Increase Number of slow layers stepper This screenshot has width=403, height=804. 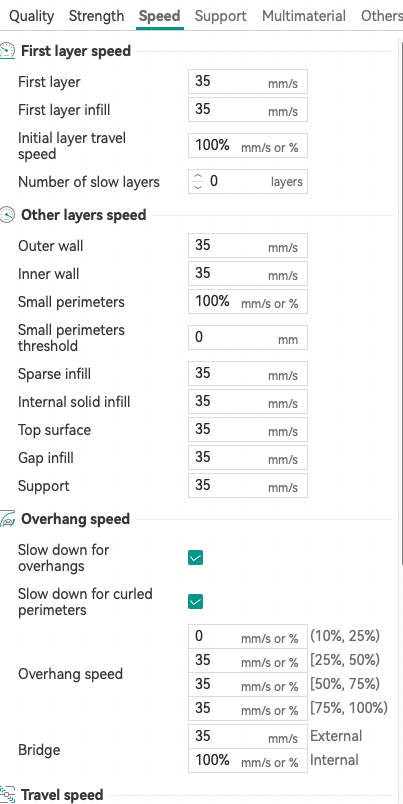pyautogui.click(x=198, y=176)
